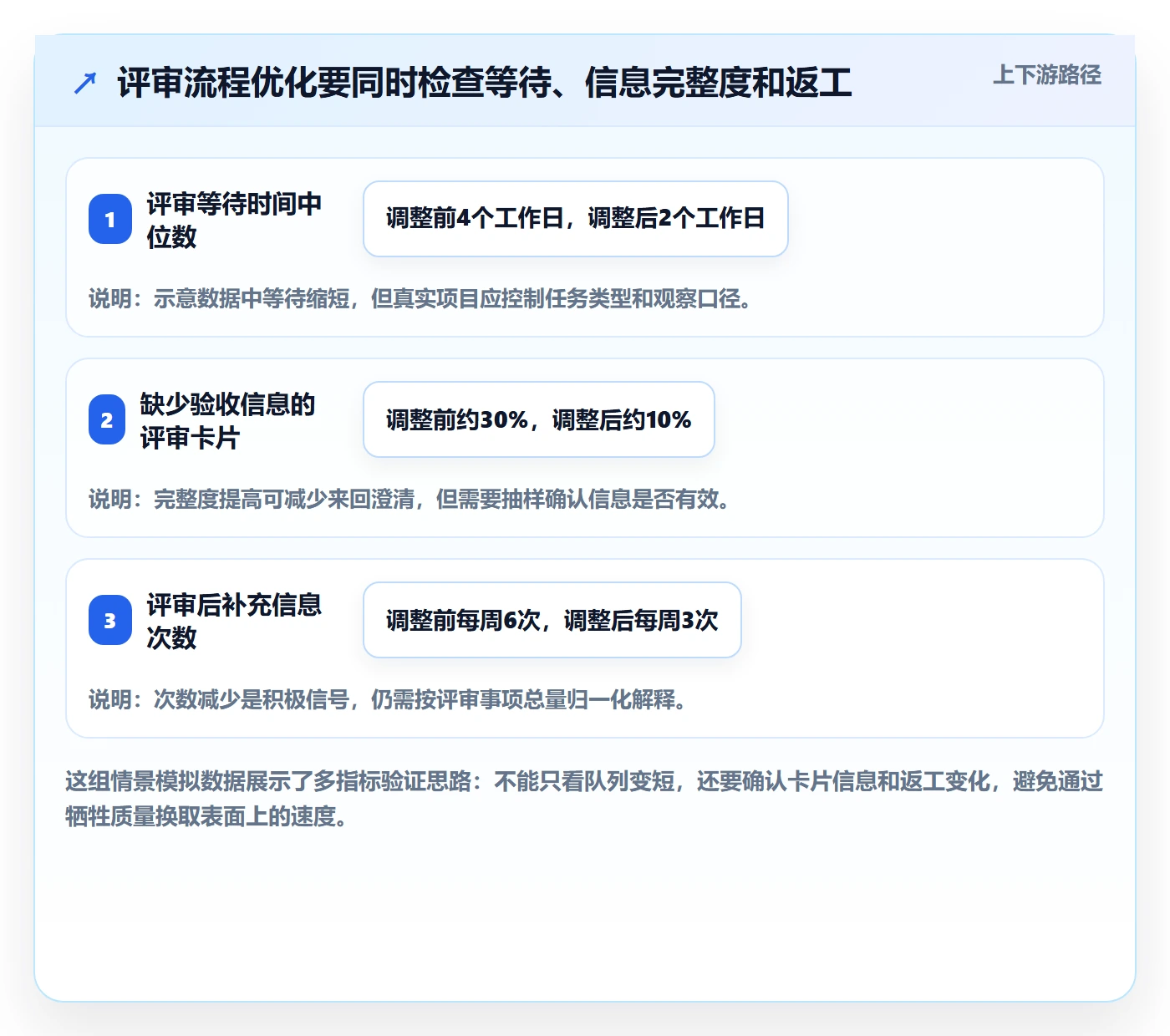Screen dimensions: 1170x1036
Task: Click the arrow icon beside the header title
Action: coord(85,83)
